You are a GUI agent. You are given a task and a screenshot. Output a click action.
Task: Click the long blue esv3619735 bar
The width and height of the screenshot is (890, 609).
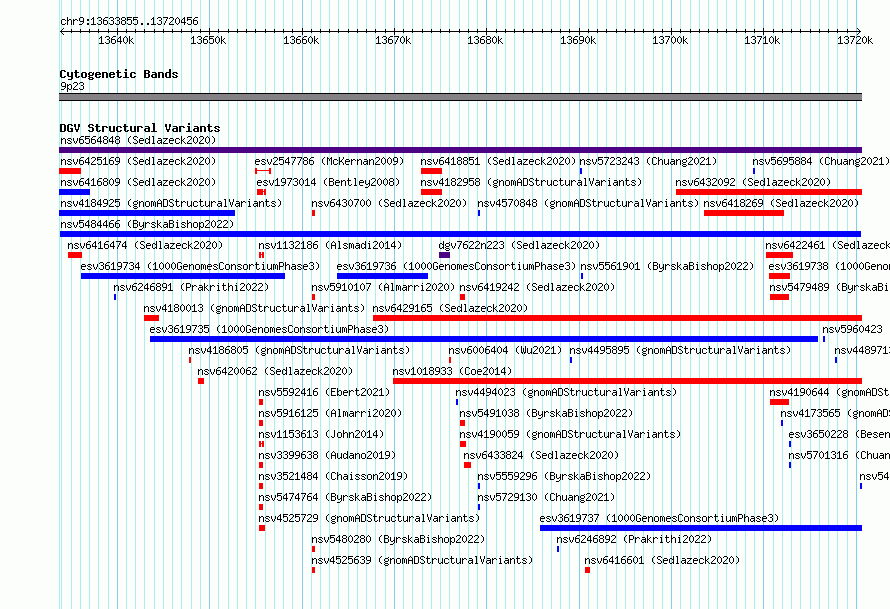(484, 339)
